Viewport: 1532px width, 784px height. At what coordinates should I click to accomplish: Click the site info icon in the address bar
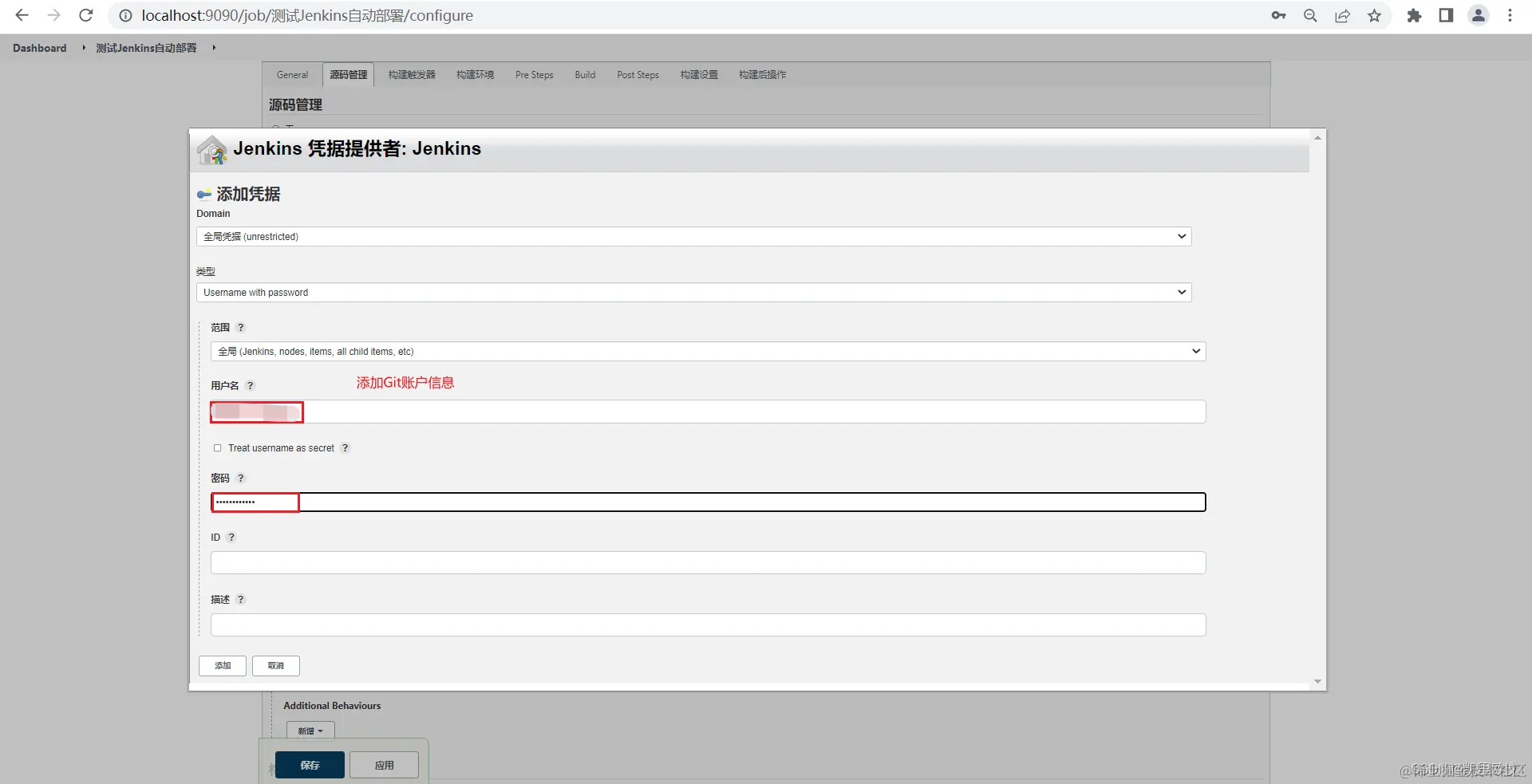[x=125, y=15]
